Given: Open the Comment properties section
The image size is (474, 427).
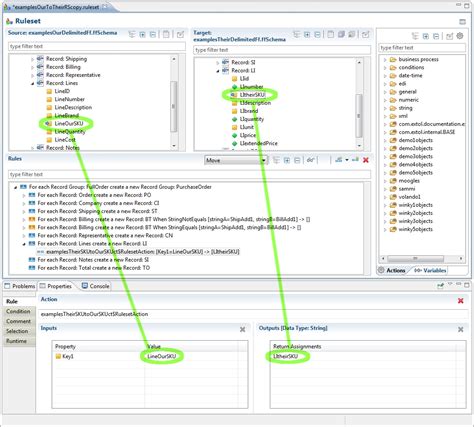Looking at the screenshot, I should [x=18, y=321].
